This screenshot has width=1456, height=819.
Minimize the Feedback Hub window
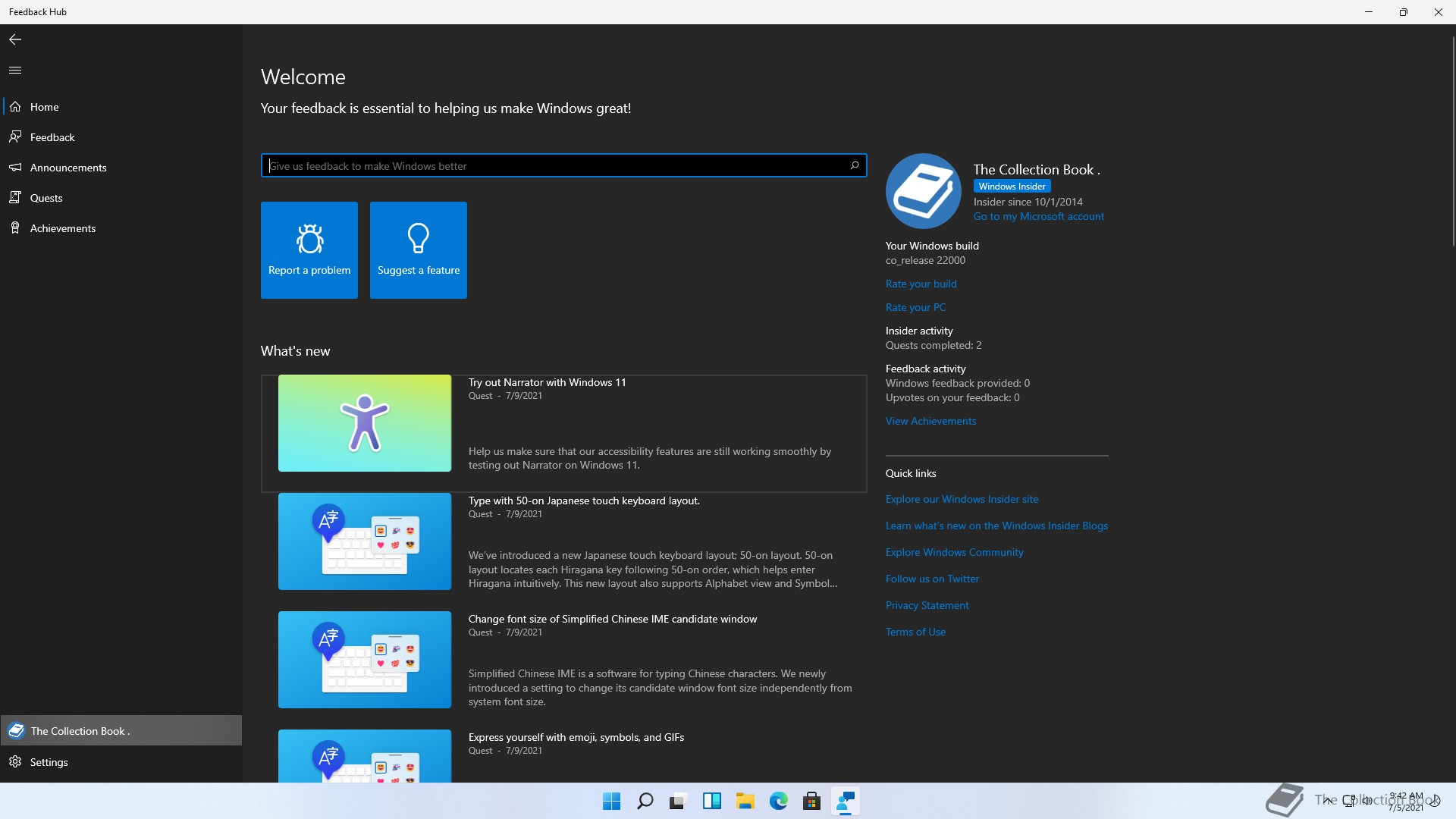click(x=1369, y=12)
